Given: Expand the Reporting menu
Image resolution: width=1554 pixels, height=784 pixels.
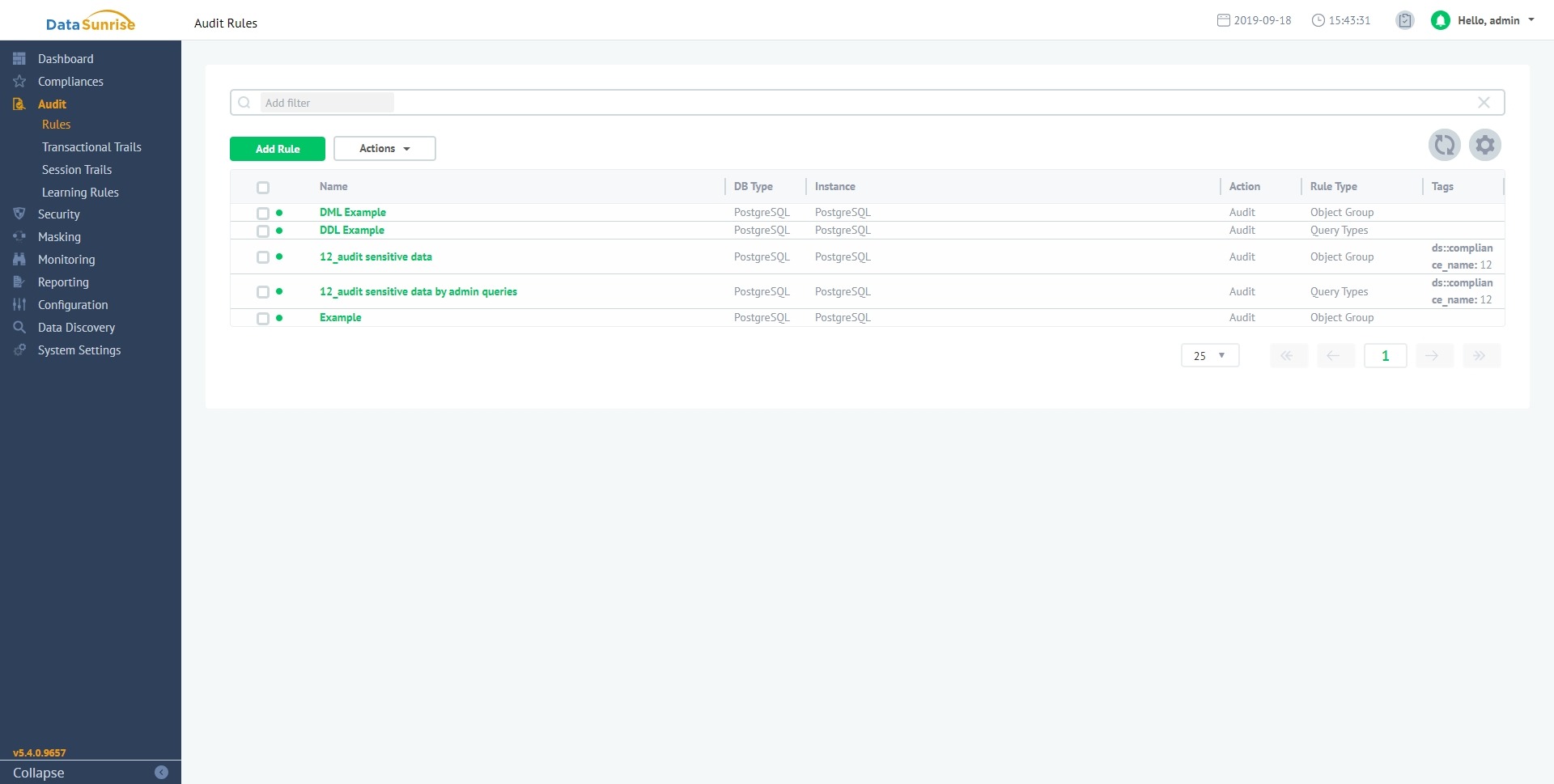Looking at the screenshot, I should [x=63, y=282].
